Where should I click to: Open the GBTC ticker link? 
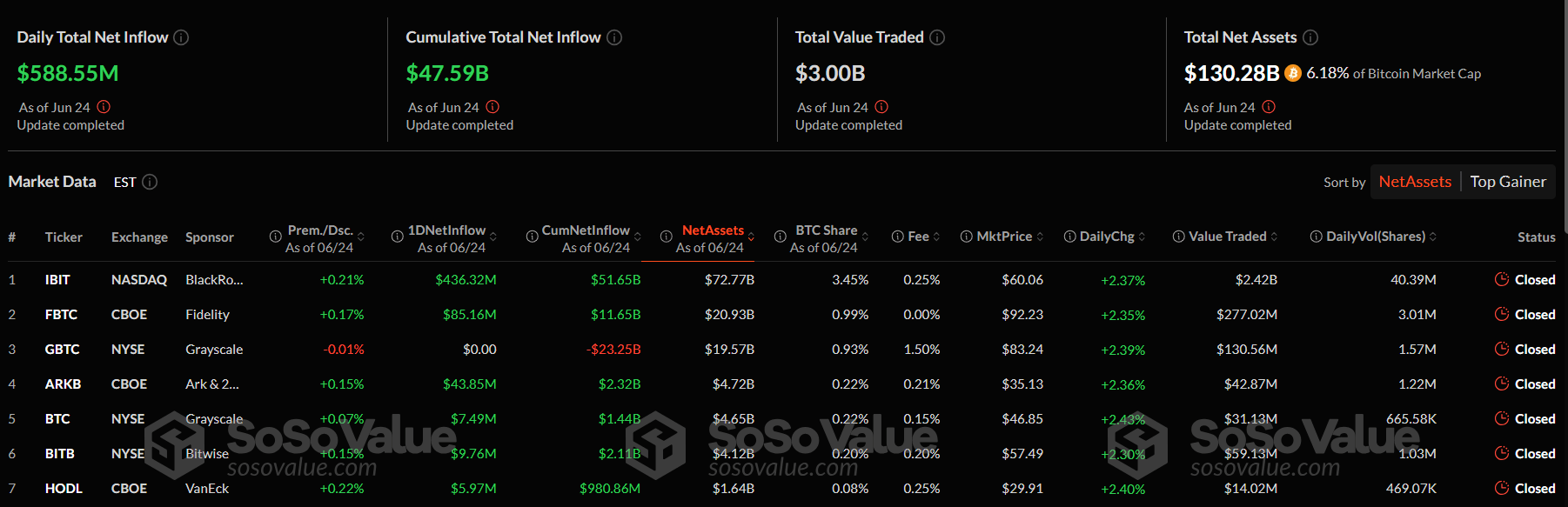tap(62, 350)
